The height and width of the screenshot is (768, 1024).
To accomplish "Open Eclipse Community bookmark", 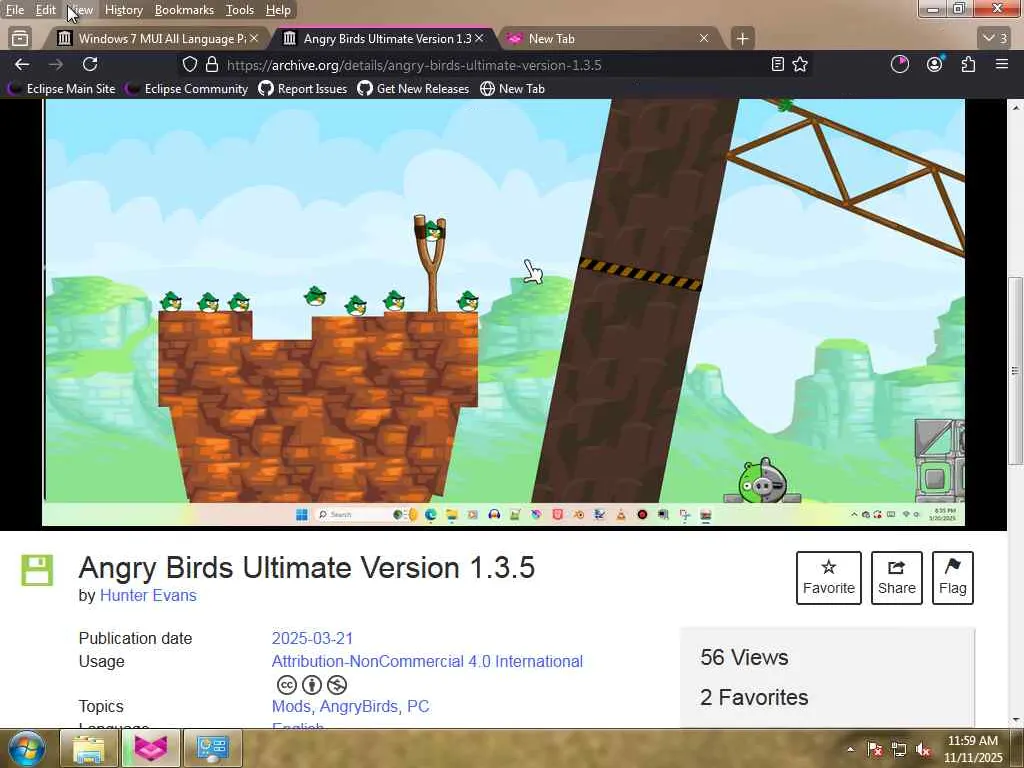I will tap(187, 89).
